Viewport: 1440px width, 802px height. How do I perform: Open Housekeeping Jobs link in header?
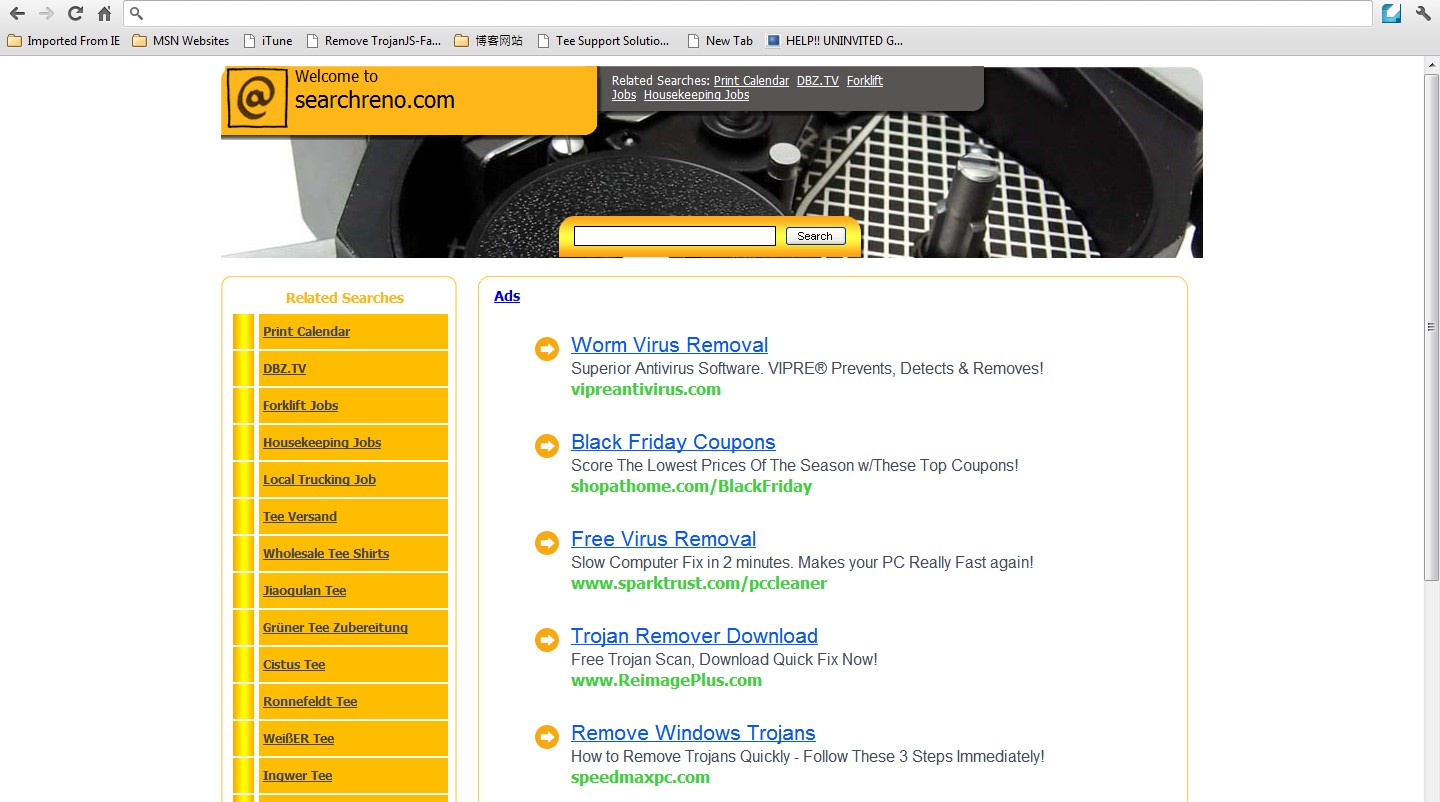(696, 95)
